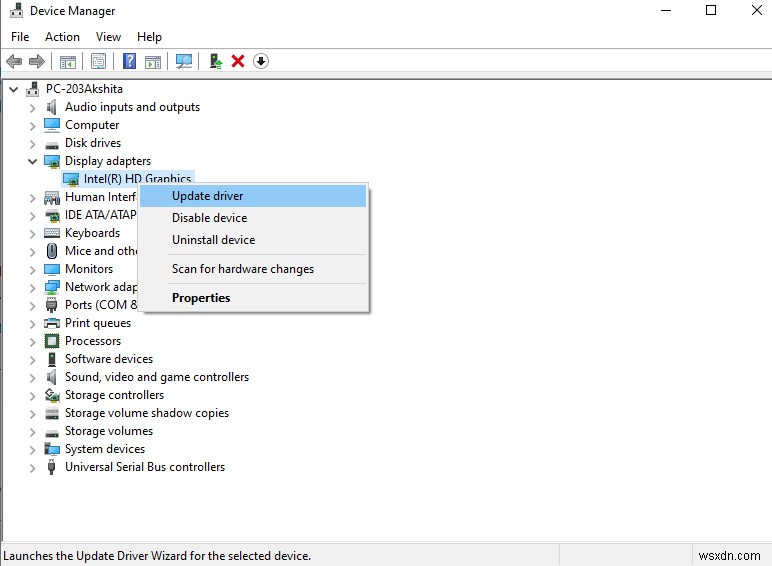Click the red X Uninstall device icon
The height and width of the screenshot is (566, 772).
pyautogui.click(x=238, y=62)
